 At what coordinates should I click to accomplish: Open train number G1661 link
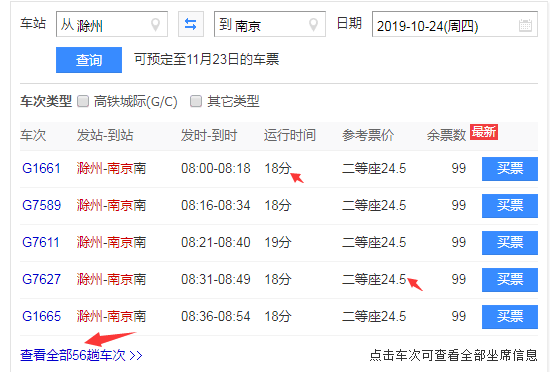coord(41,168)
